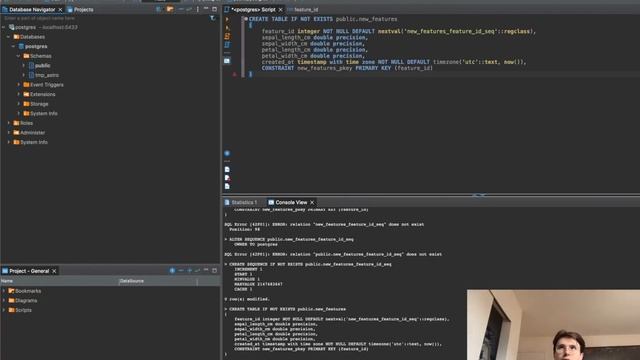Click the new connection icon in Navigator toolbar
This screenshot has width=640, height=360.
pyautogui.click(x=158, y=9)
